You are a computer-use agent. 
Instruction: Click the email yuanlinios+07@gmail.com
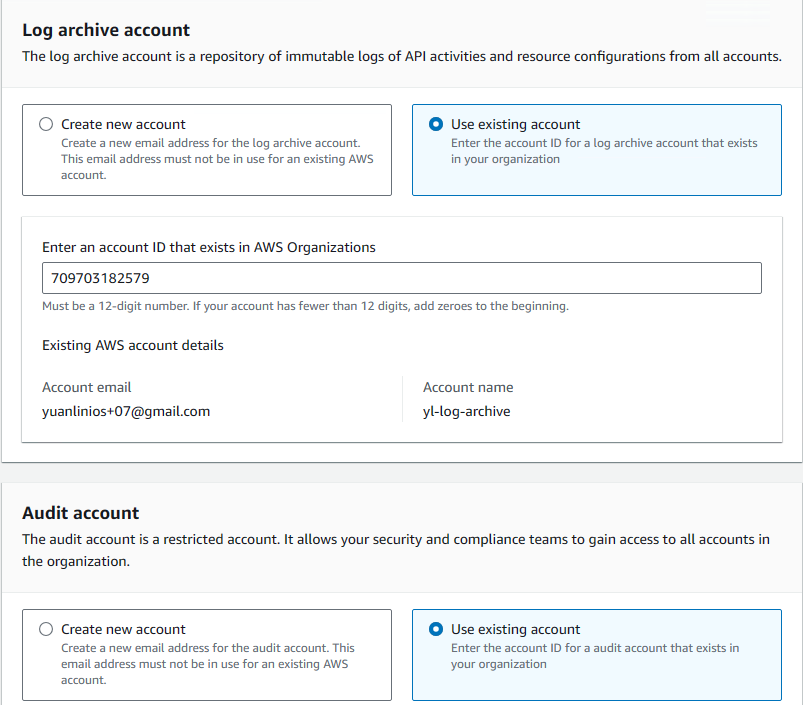tap(126, 412)
